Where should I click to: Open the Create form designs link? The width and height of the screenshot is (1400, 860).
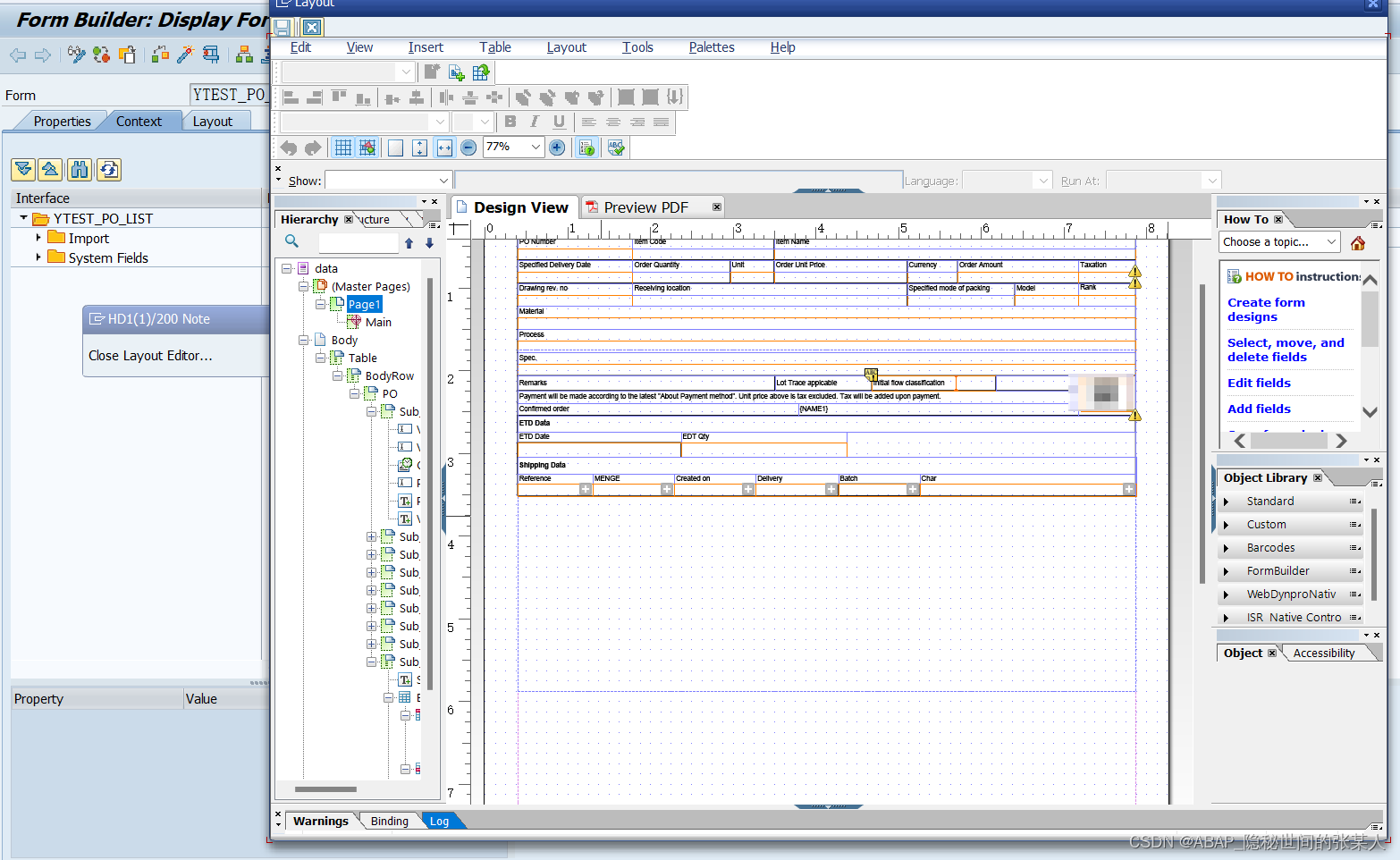[1266, 309]
